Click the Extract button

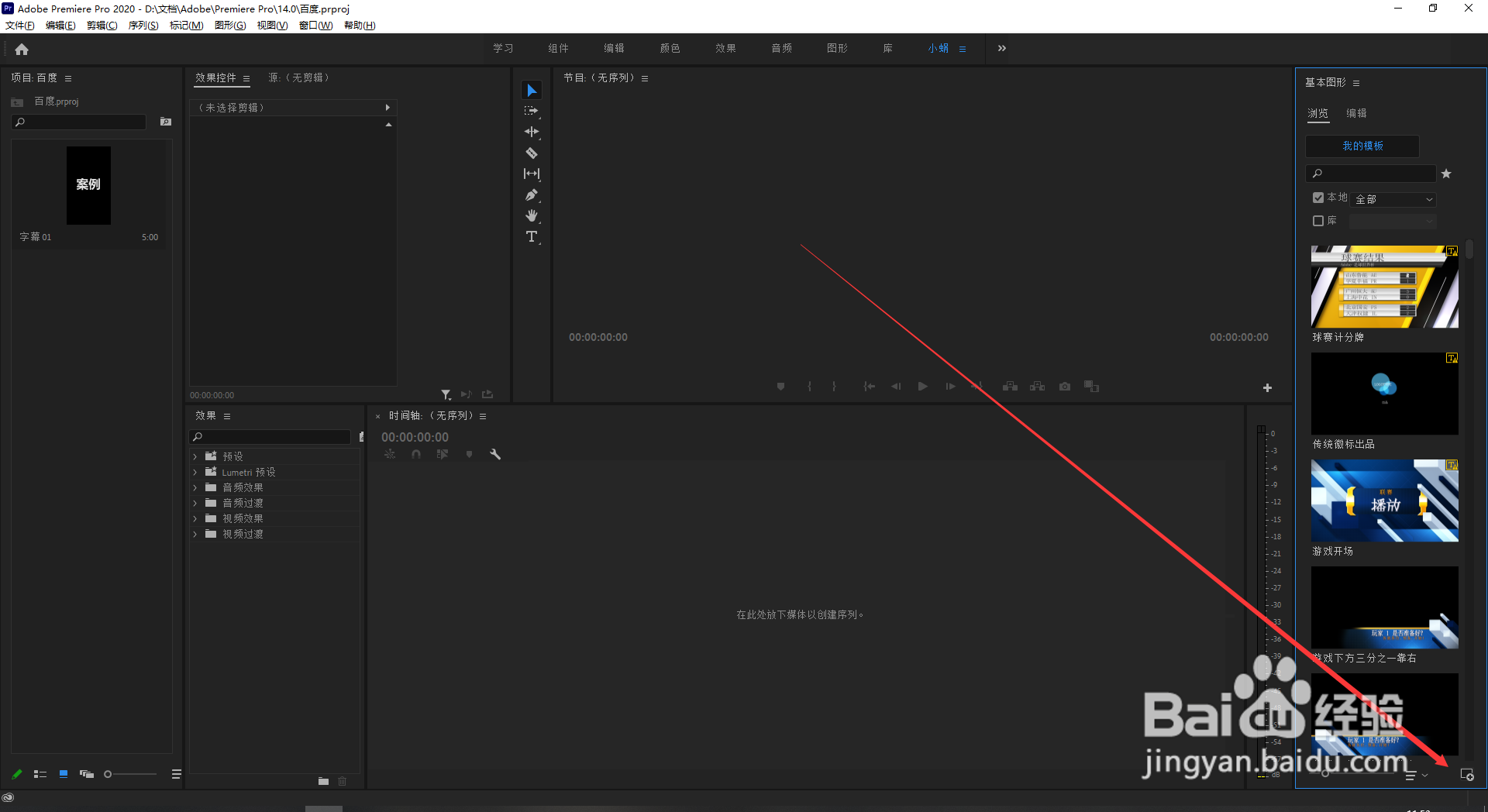(1037, 386)
